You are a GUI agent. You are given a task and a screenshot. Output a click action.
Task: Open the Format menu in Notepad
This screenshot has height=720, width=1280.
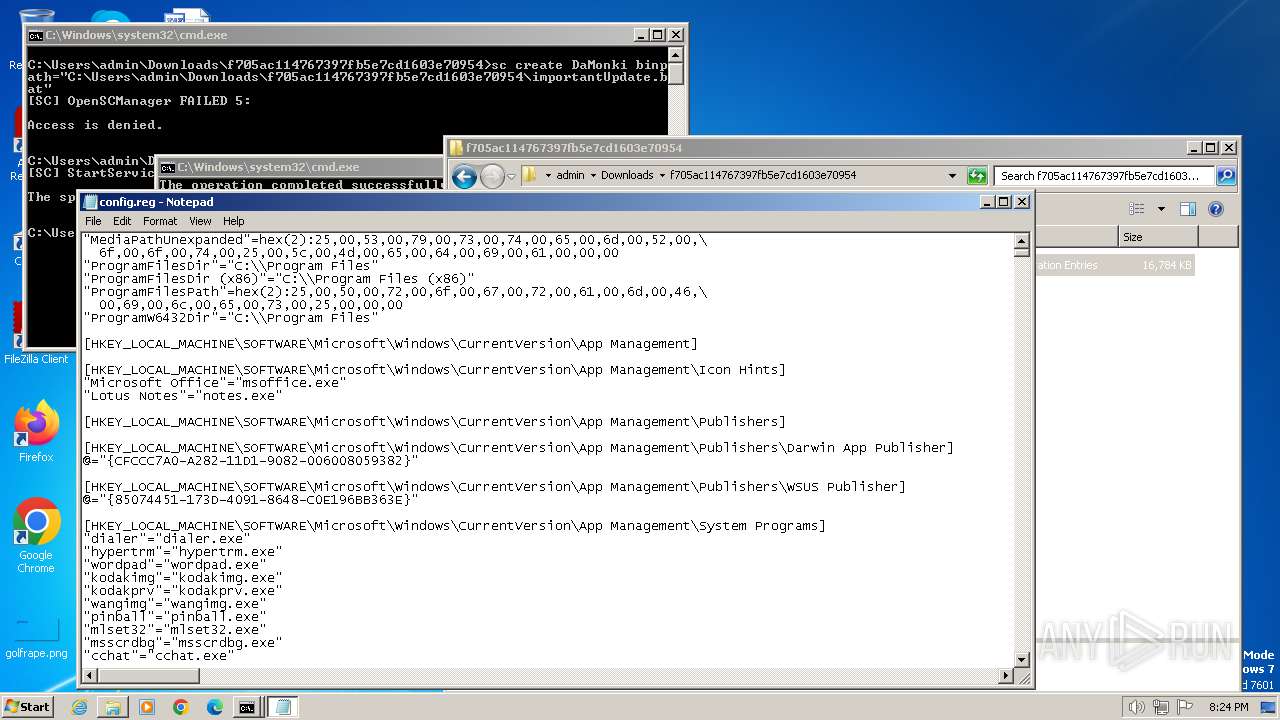point(160,221)
